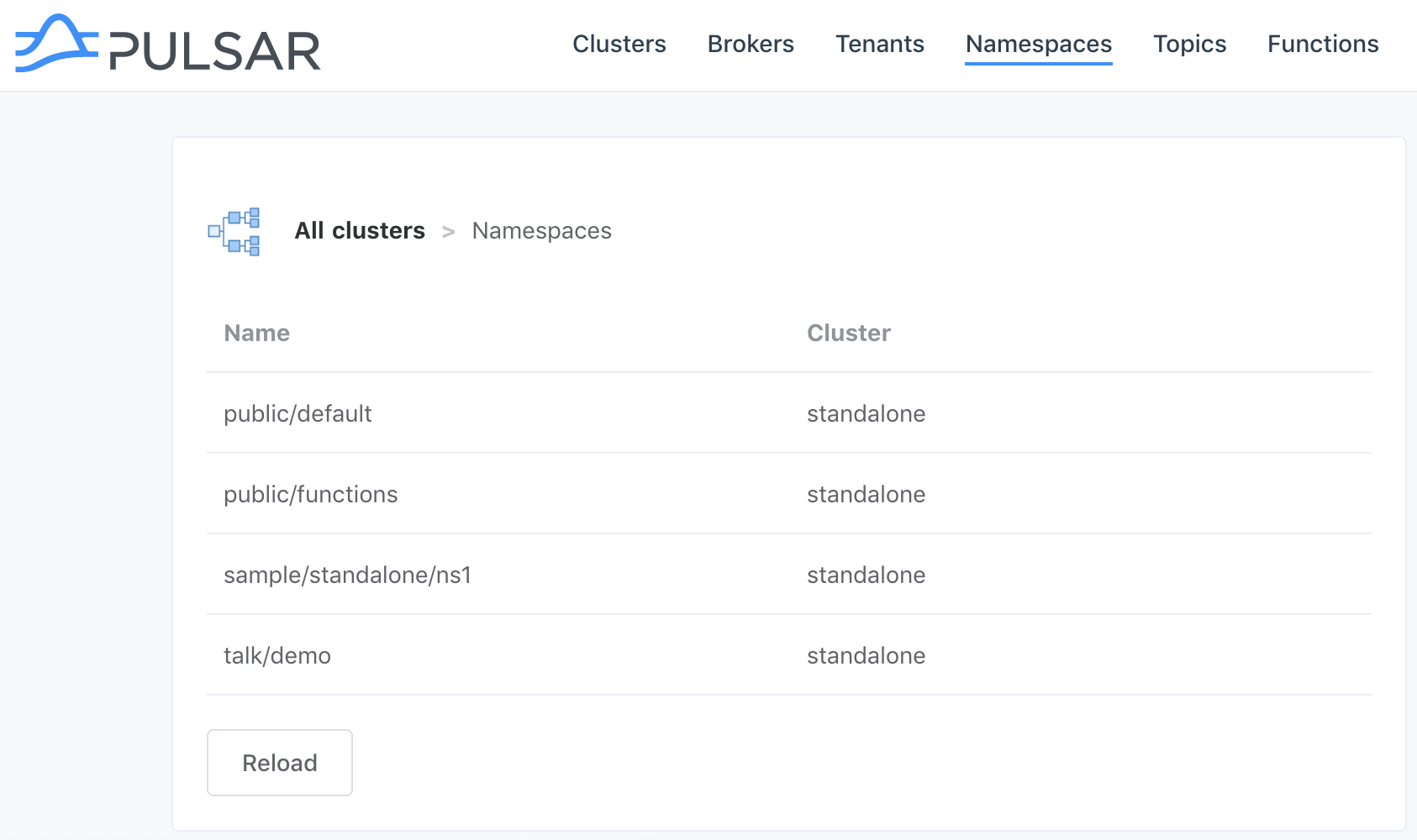
Task: Reload the namespaces list
Action: click(280, 763)
